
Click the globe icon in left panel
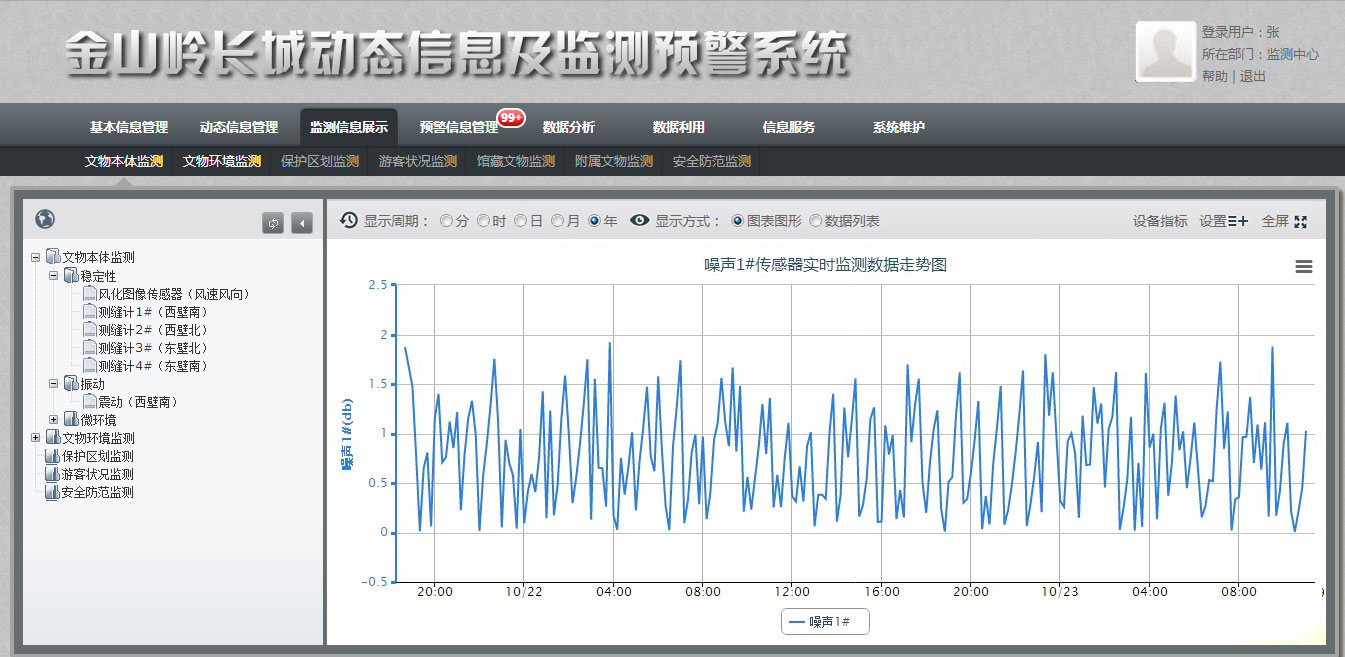[x=44, y=220]
